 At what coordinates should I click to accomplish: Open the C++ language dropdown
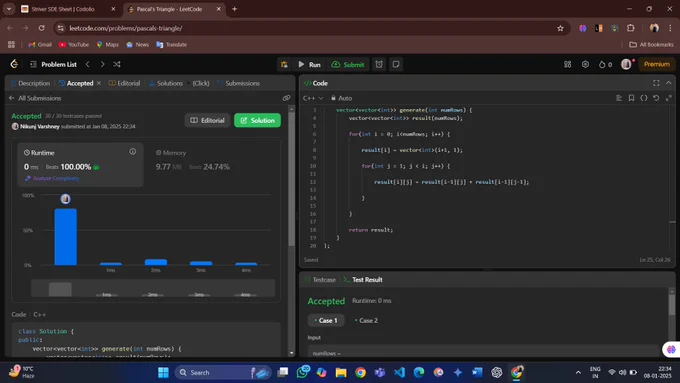(x=313, y=98)
